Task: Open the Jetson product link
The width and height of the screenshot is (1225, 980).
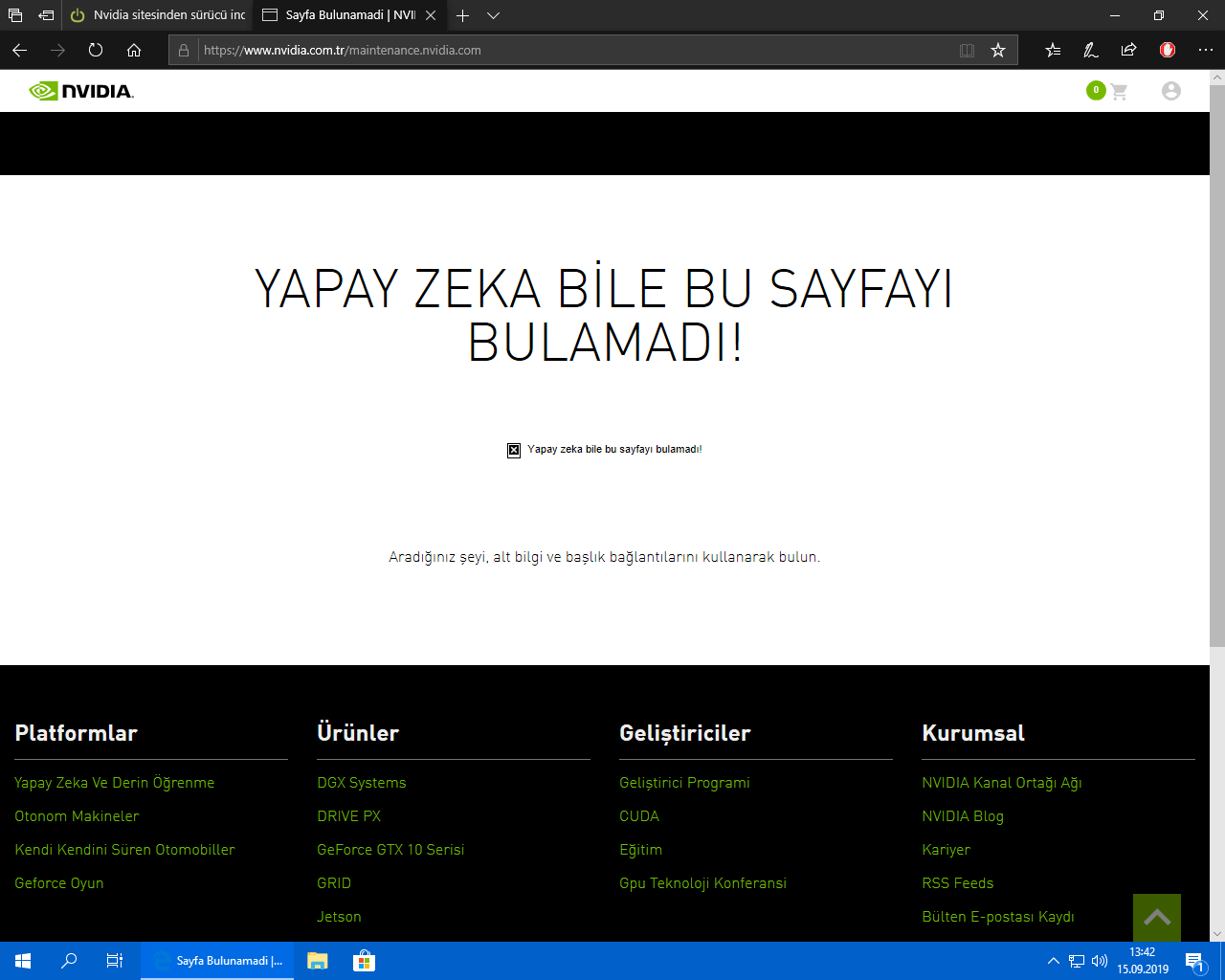Action: (340, 917)
